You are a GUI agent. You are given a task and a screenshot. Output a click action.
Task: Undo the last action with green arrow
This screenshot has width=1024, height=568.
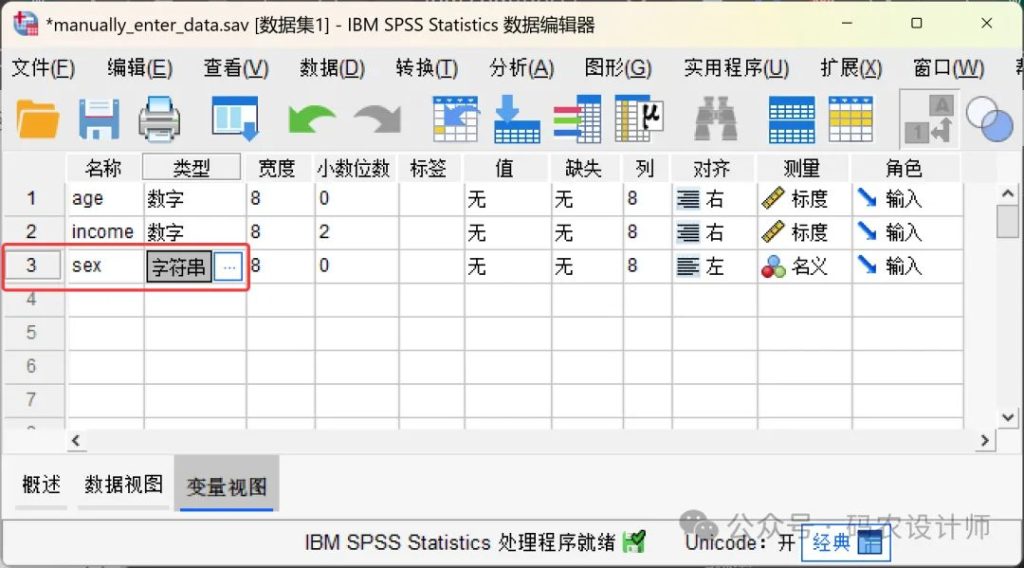pyautogui.click(x=311, y=119)
